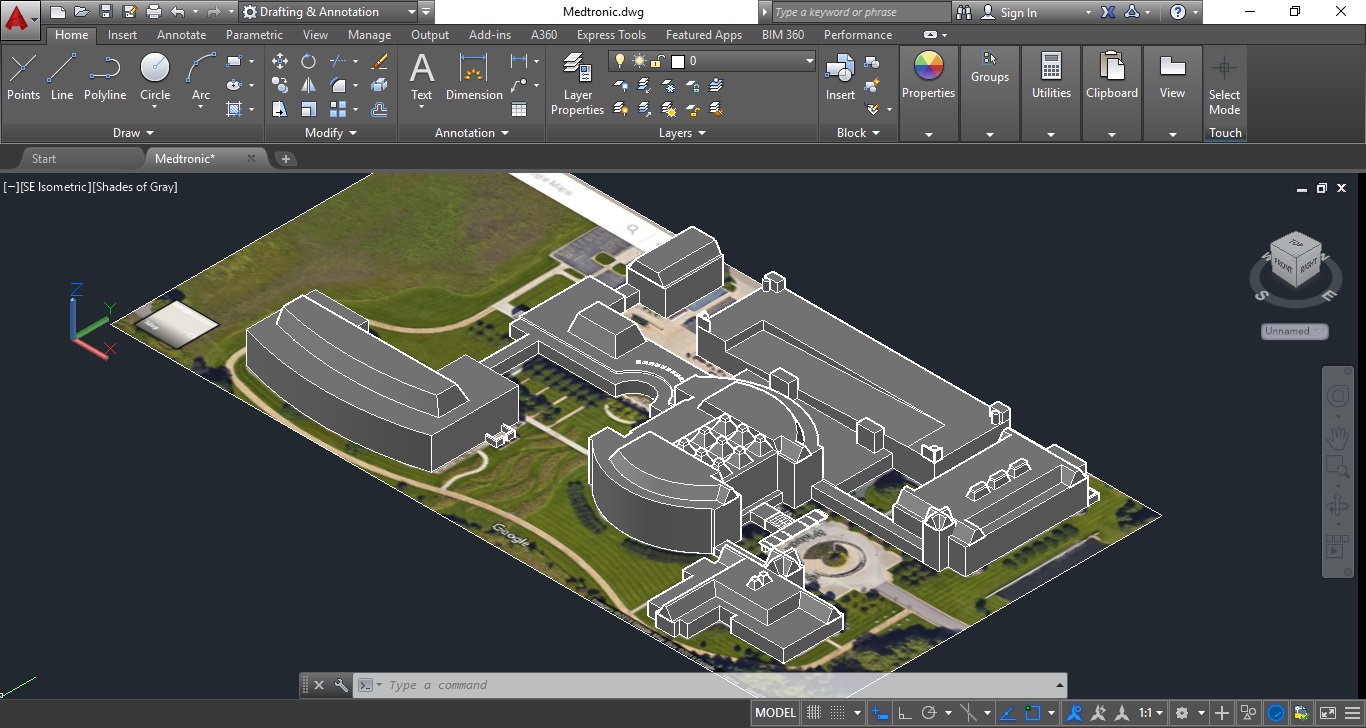Click the Dimension tool
This screenshot has width=1366, height=728.
click(474, 78)
